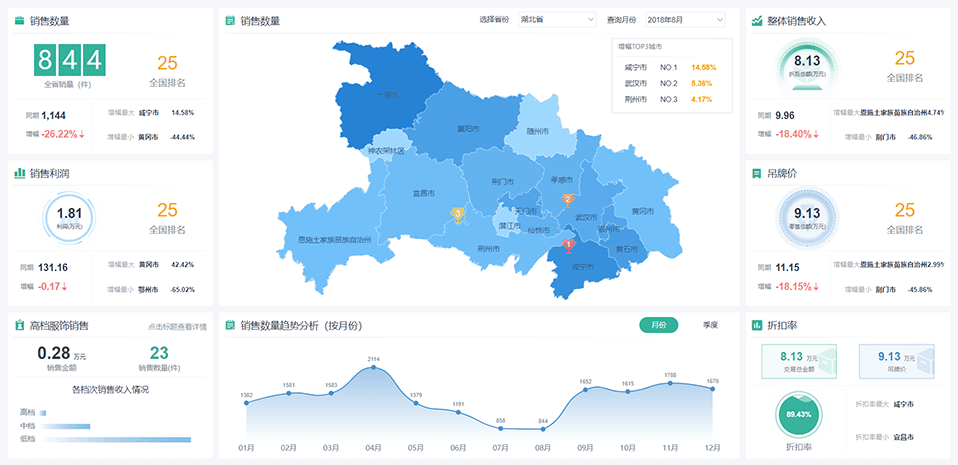Click the bar chart icon beside 销售利润
This screenshot has height=465, width=958.
(20, 173)
